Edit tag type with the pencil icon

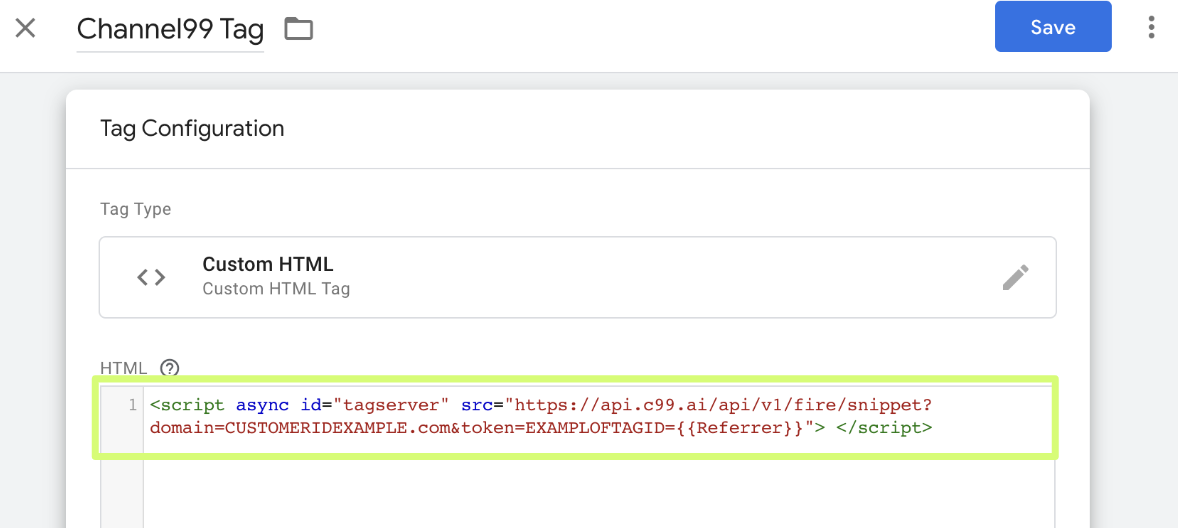(1016, 277)
